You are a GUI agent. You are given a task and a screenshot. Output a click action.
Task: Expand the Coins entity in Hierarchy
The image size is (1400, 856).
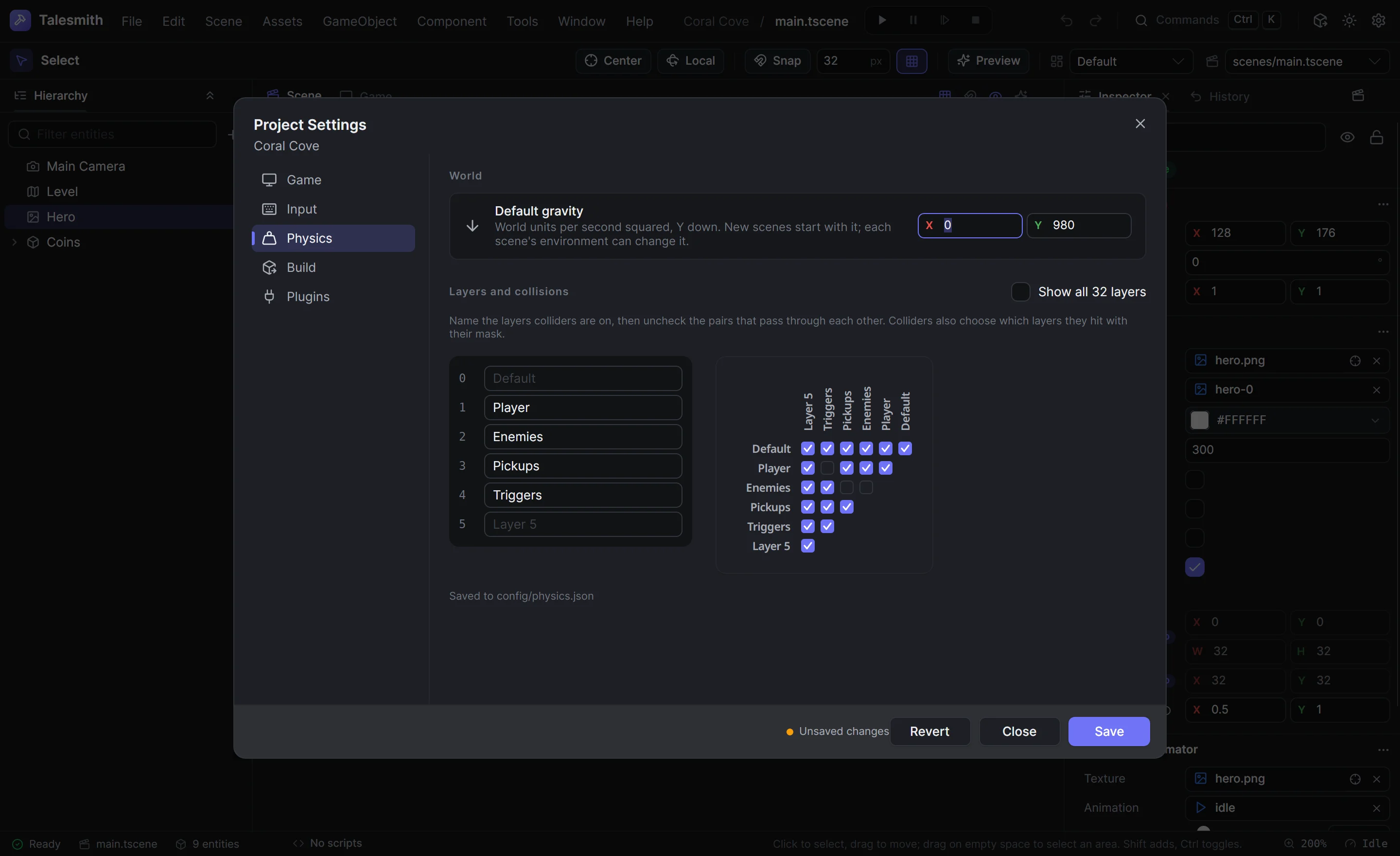(x=15, y=242)
